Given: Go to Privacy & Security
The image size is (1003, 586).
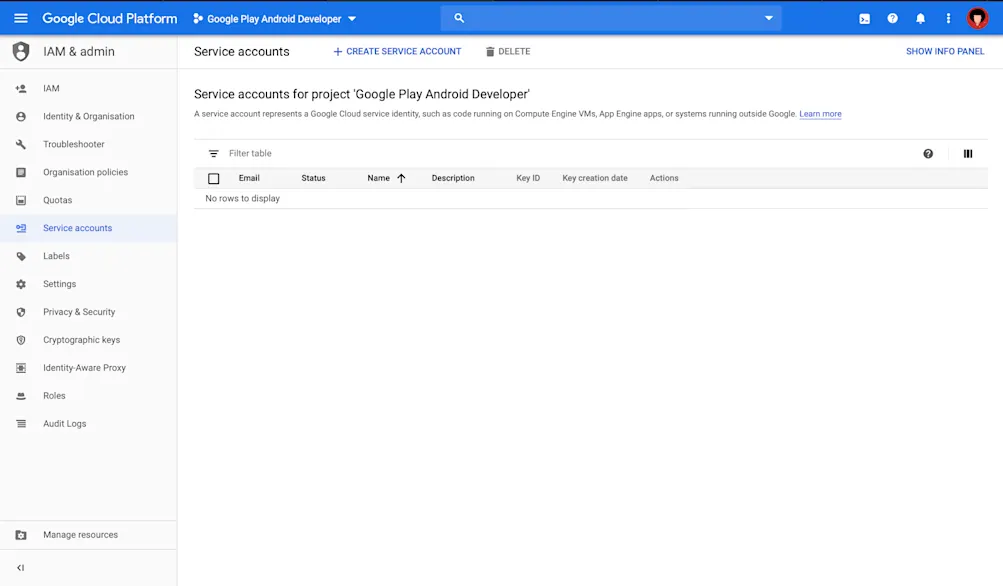Looking at the screenshot, I should [79, 312].
